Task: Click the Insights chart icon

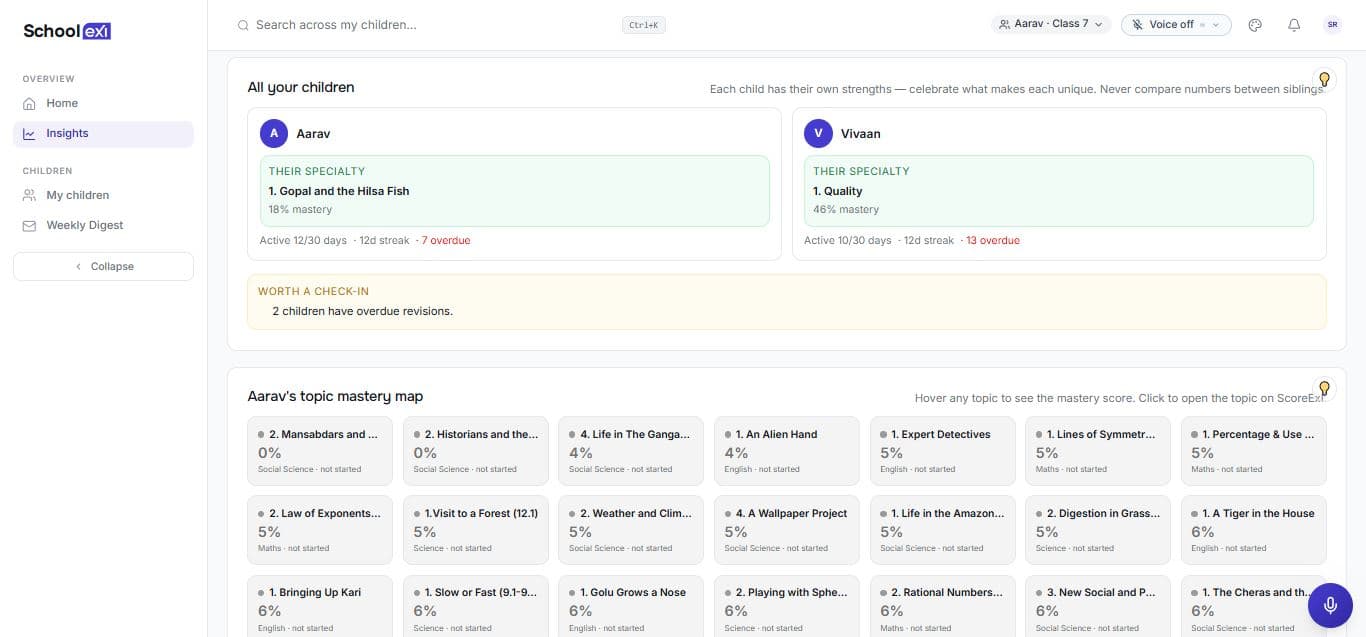Action: coord(29,134)
